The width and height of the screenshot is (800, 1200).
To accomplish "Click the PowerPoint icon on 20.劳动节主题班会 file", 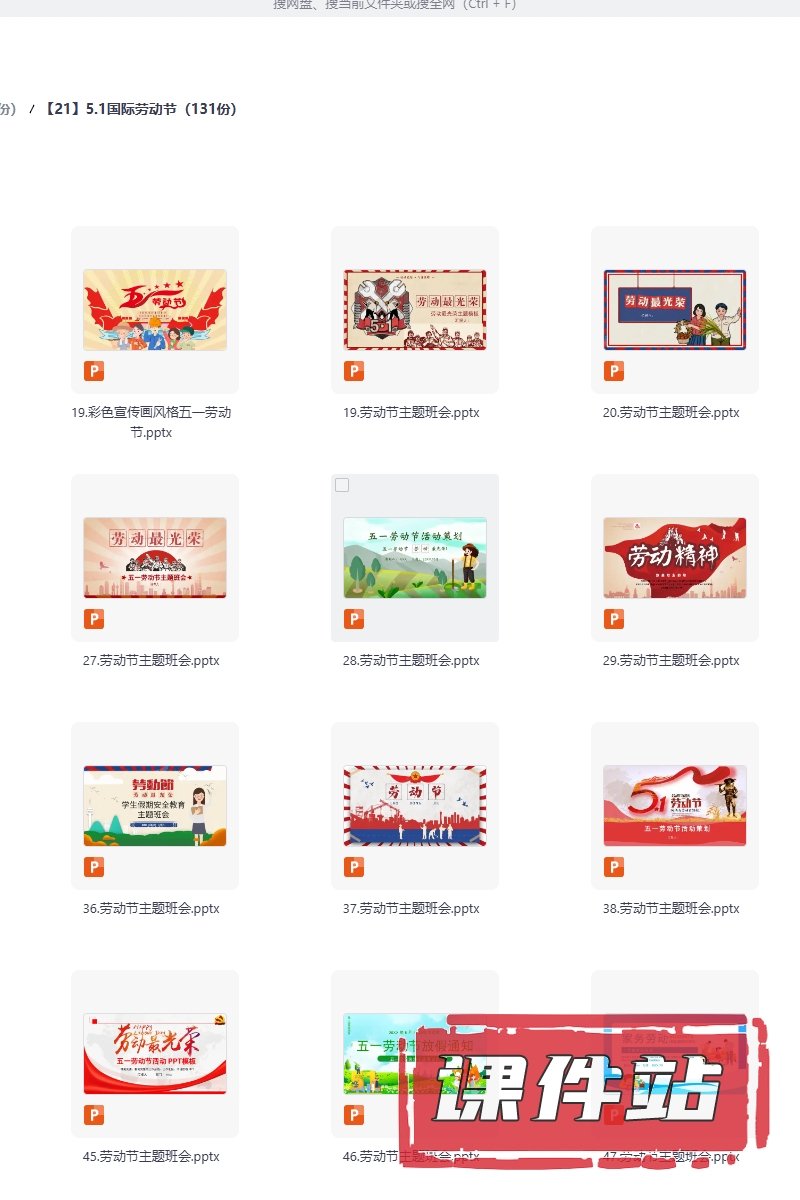I will coord(614,371).
